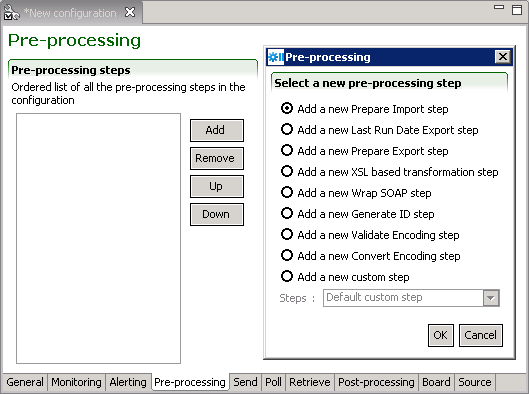Click the Remove button
The image size is (529, 394).
pyautogui.click(x=217, y=158)
